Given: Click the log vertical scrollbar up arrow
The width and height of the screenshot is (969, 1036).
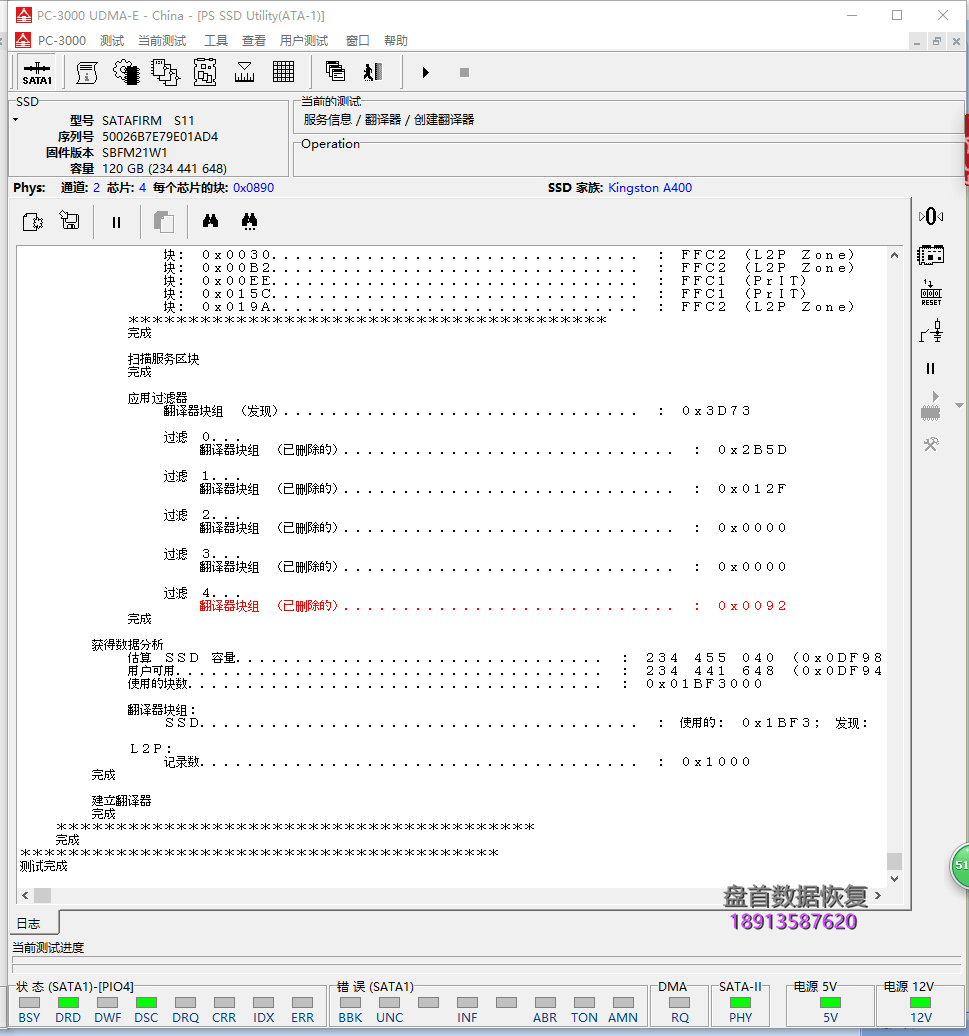Looking at the screenshot, I should coord(894,255).
